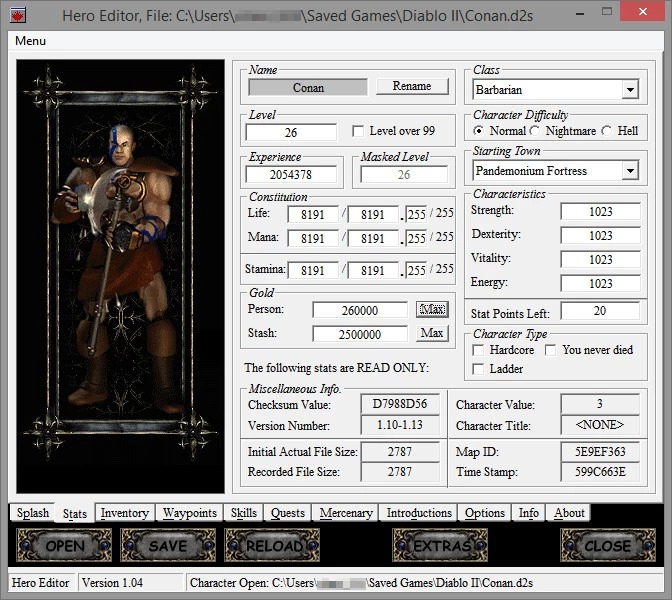Click Max button for Stash gold
Screen dimensions: 672x600
coord(432,333)
